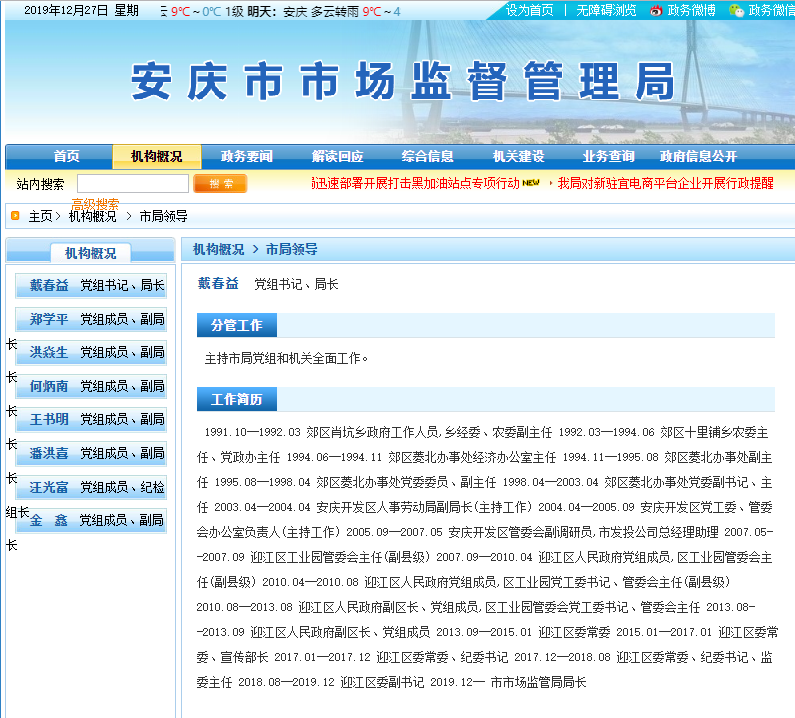Select leader 何炳南 in the sidebar
Image resolution: width=795 pixels, height=718 pixels.
tap(91, 386)
